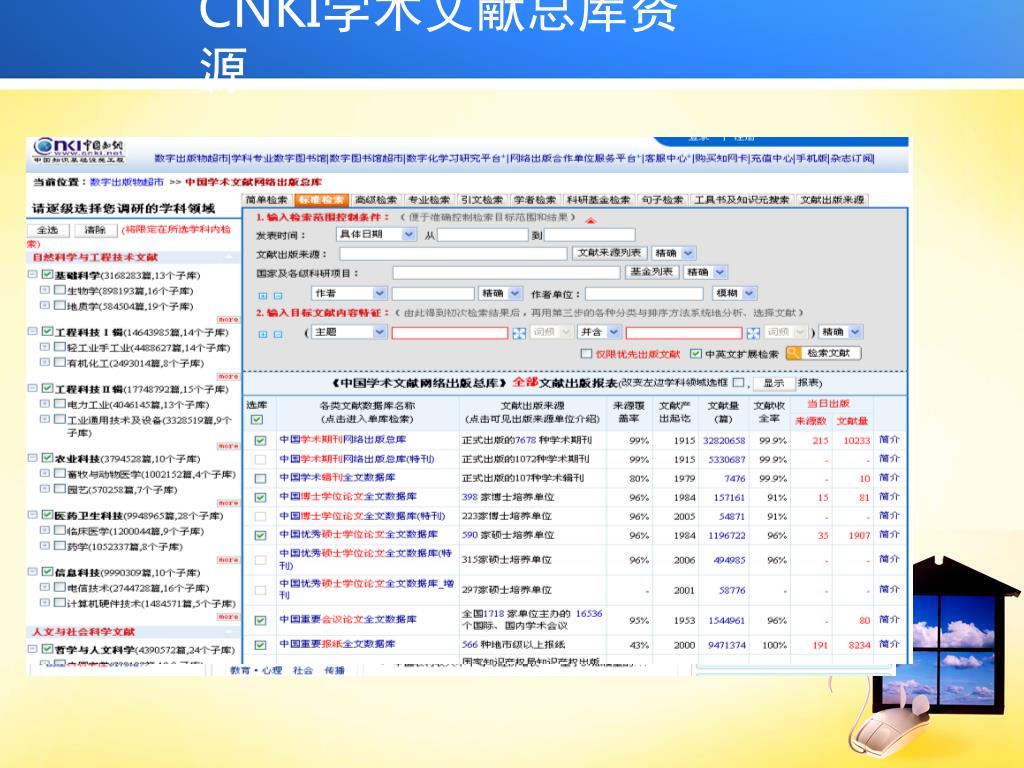Open the 具体日期 dropdown
The width and height of the screenshot is (1024, 768).
376,234
